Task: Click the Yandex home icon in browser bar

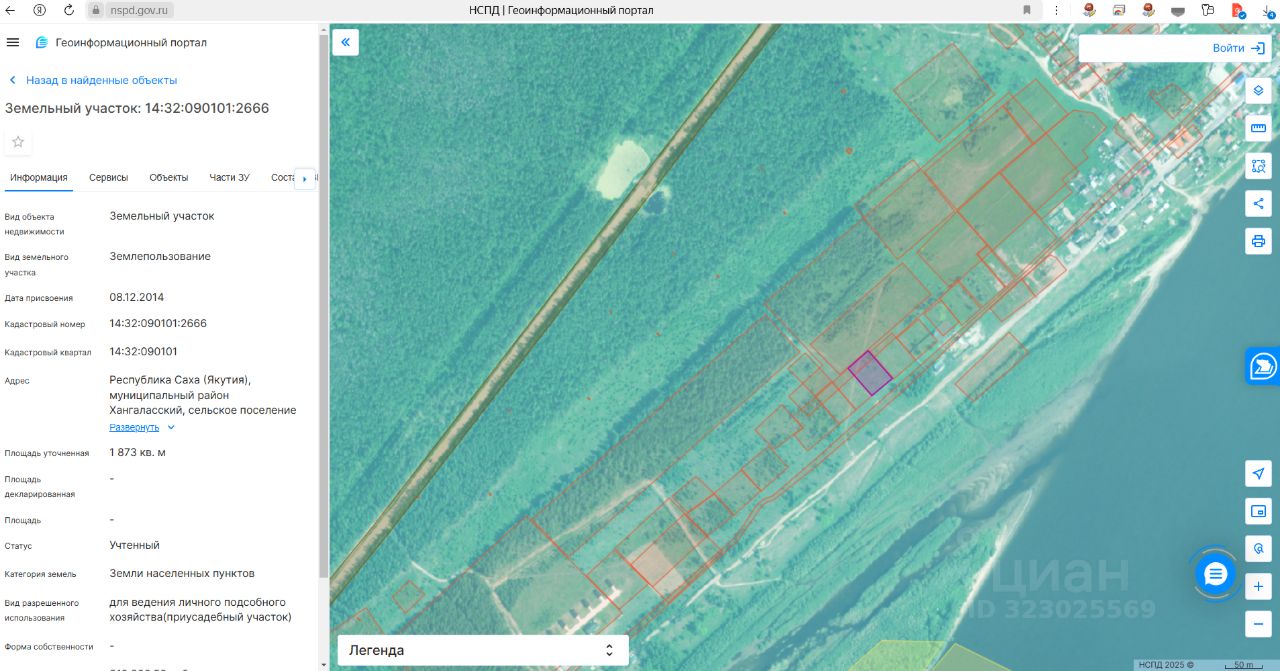Action: click(40, 10)
